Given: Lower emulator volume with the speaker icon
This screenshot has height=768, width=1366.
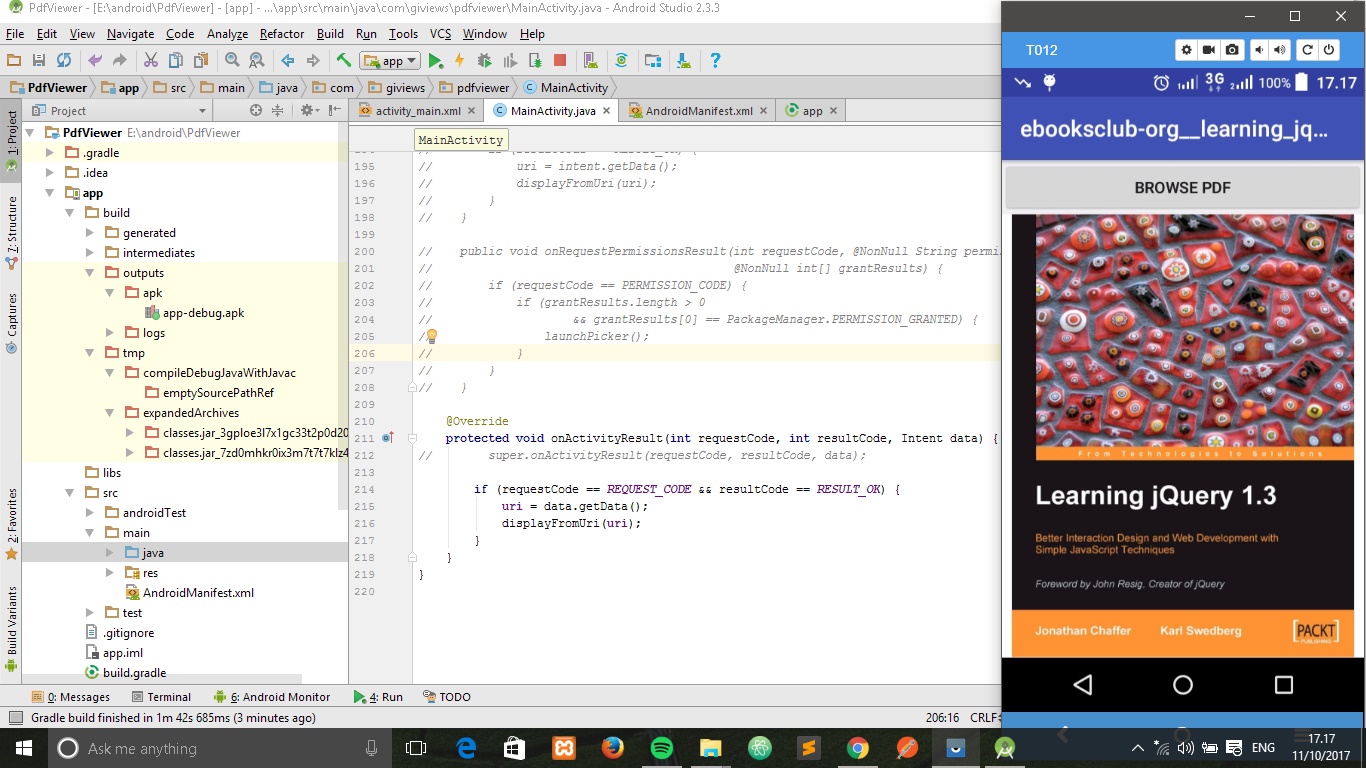Looking at the screenshot, I should pyautogui.click(x=1258, y=50).
